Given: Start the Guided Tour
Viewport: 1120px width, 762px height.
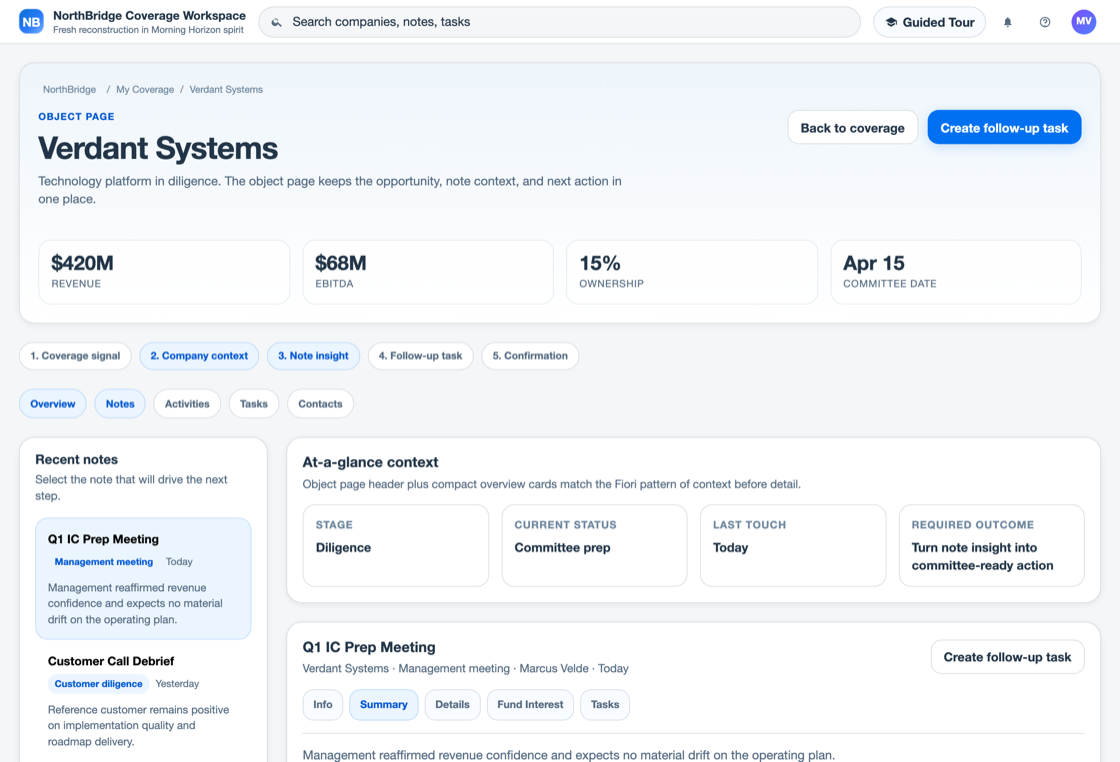Looking at the screenshot, I should click(x=929, y=22).
